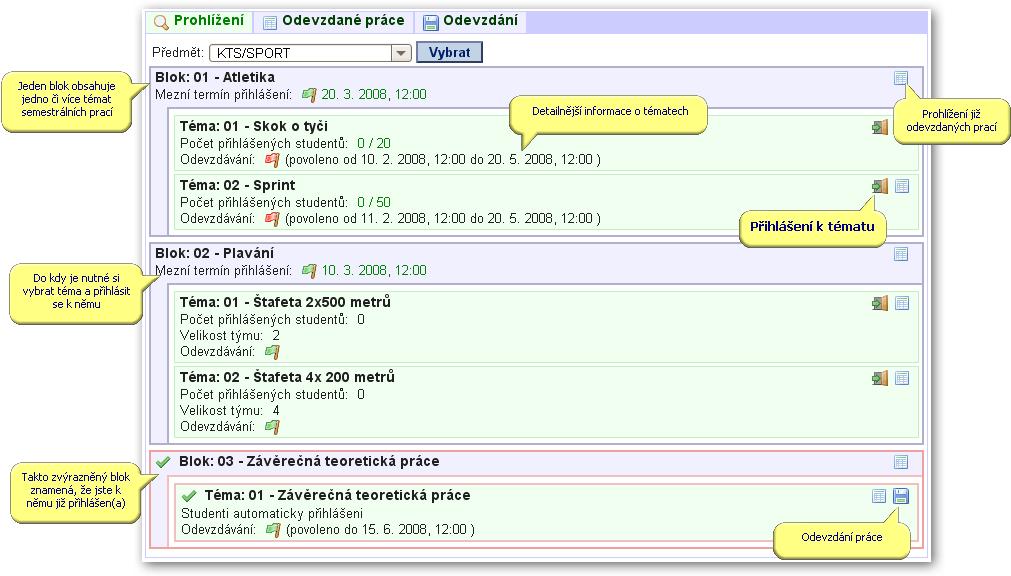Viewport: 1011px width, 576px height.
Task: View submitted works for Blok 02 Plavání
Action: (x=901, y=253)
